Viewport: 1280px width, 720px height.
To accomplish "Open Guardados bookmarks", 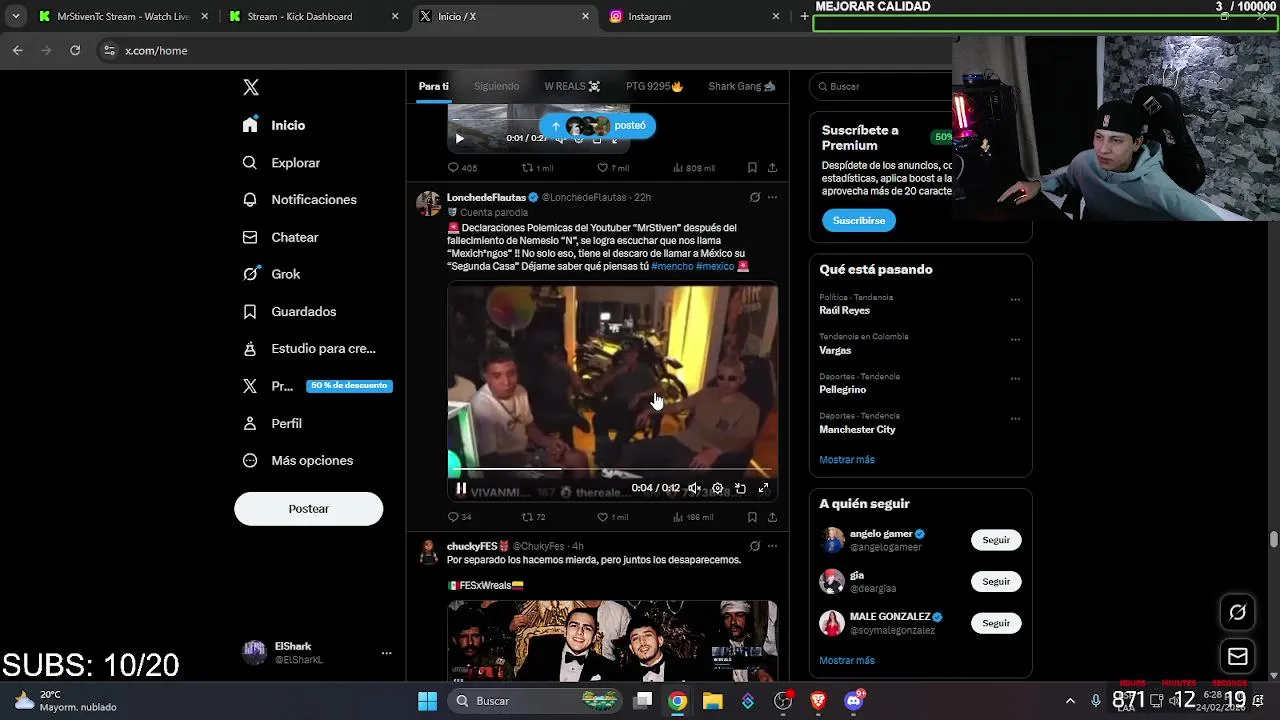I will point(289,311).
